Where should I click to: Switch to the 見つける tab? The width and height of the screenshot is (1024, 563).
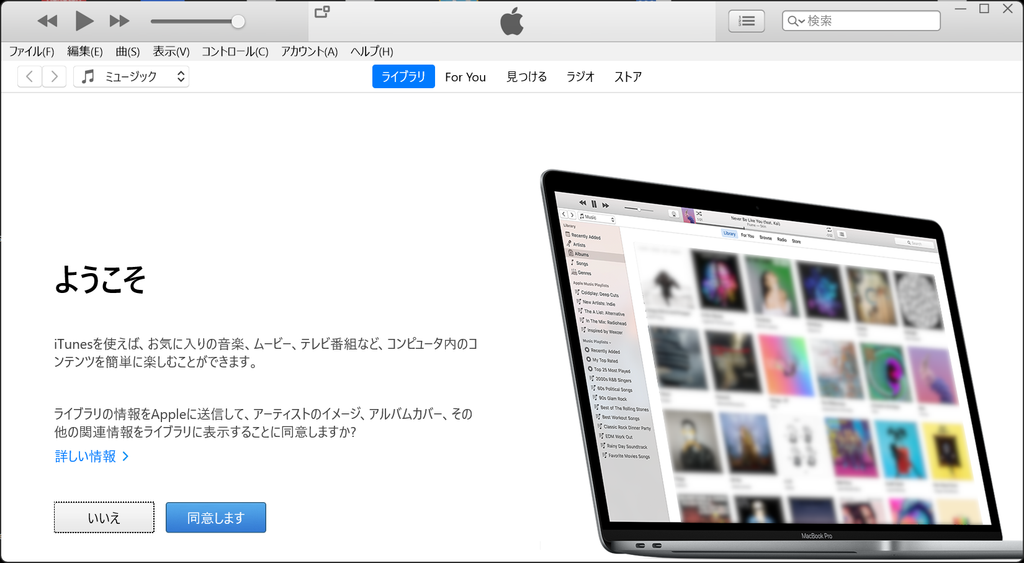click(x=526, y=76)
